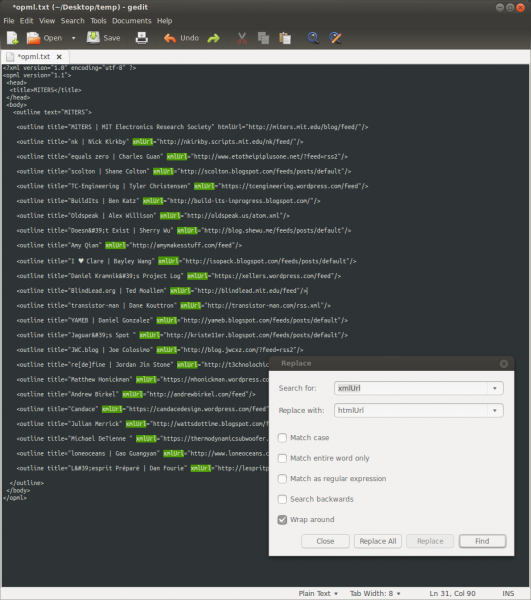
Task: Click the Close button in Replace dialog
Action: pyautogui.click(x=325, y=541)
